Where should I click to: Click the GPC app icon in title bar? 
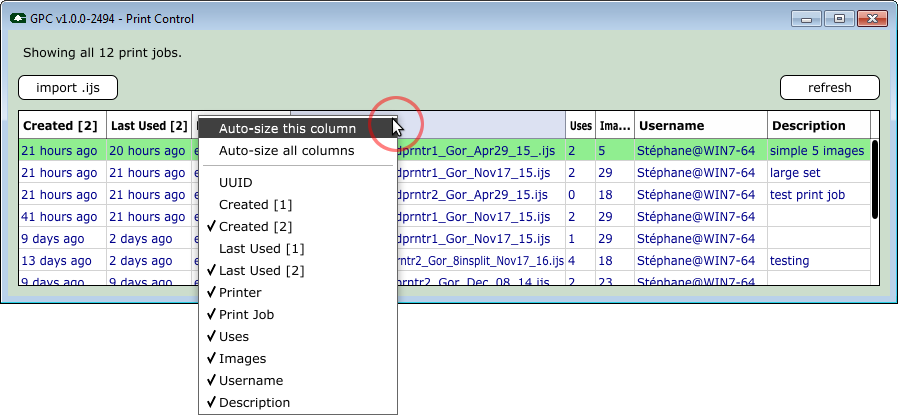point(18,19)
